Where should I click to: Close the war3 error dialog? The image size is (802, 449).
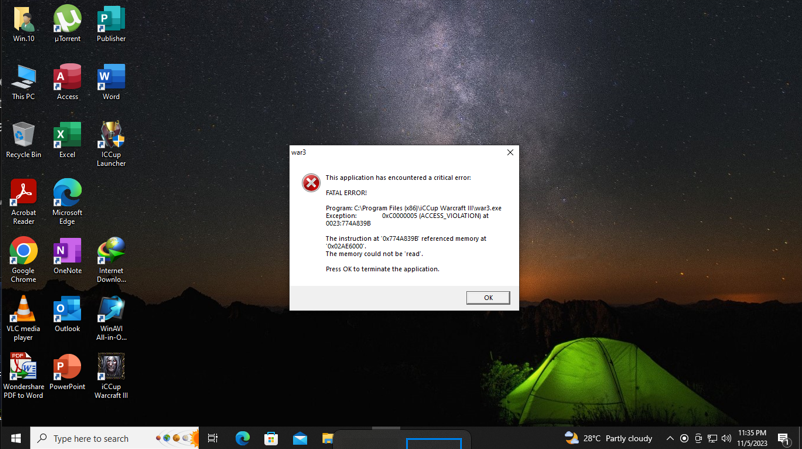(510, 153)
